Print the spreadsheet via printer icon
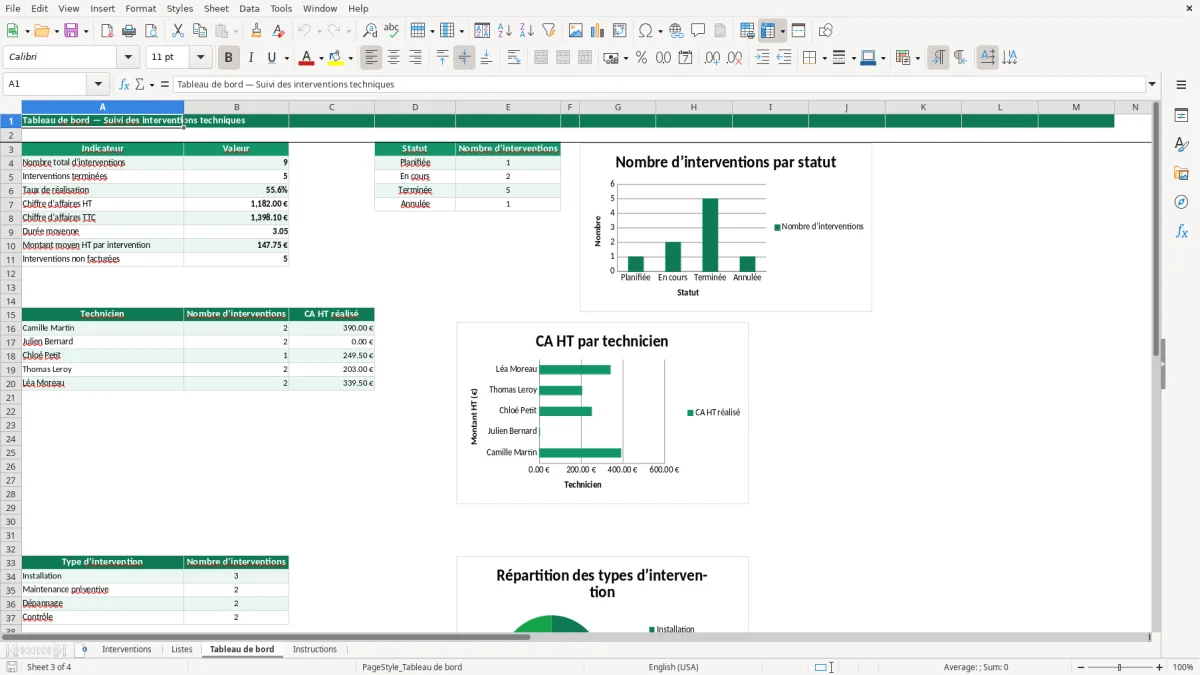 click(x=129, y=31)
